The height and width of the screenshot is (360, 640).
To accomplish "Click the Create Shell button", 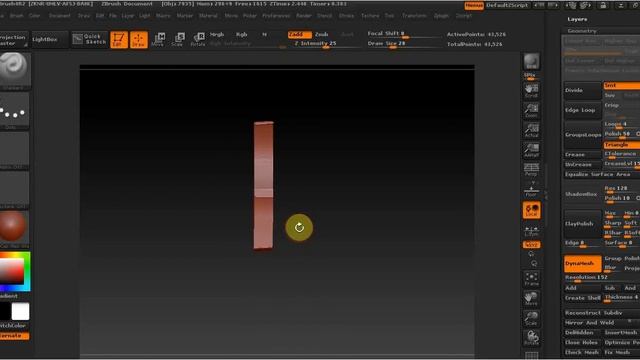I will tap(582, 298).
